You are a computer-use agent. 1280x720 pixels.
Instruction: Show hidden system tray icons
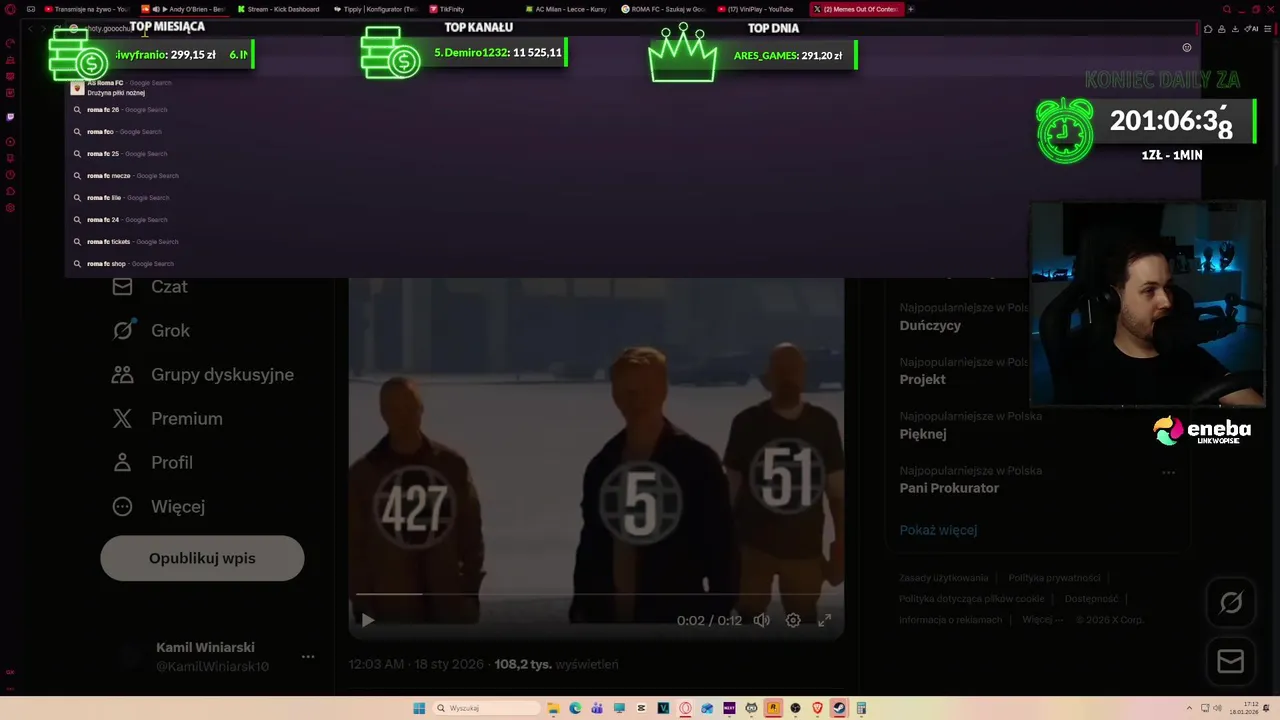(1189, 708)
